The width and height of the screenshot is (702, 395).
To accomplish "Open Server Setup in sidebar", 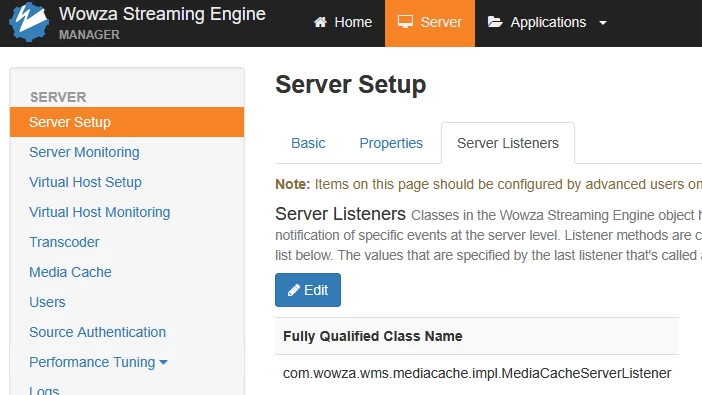I will [x=127, y=122].
